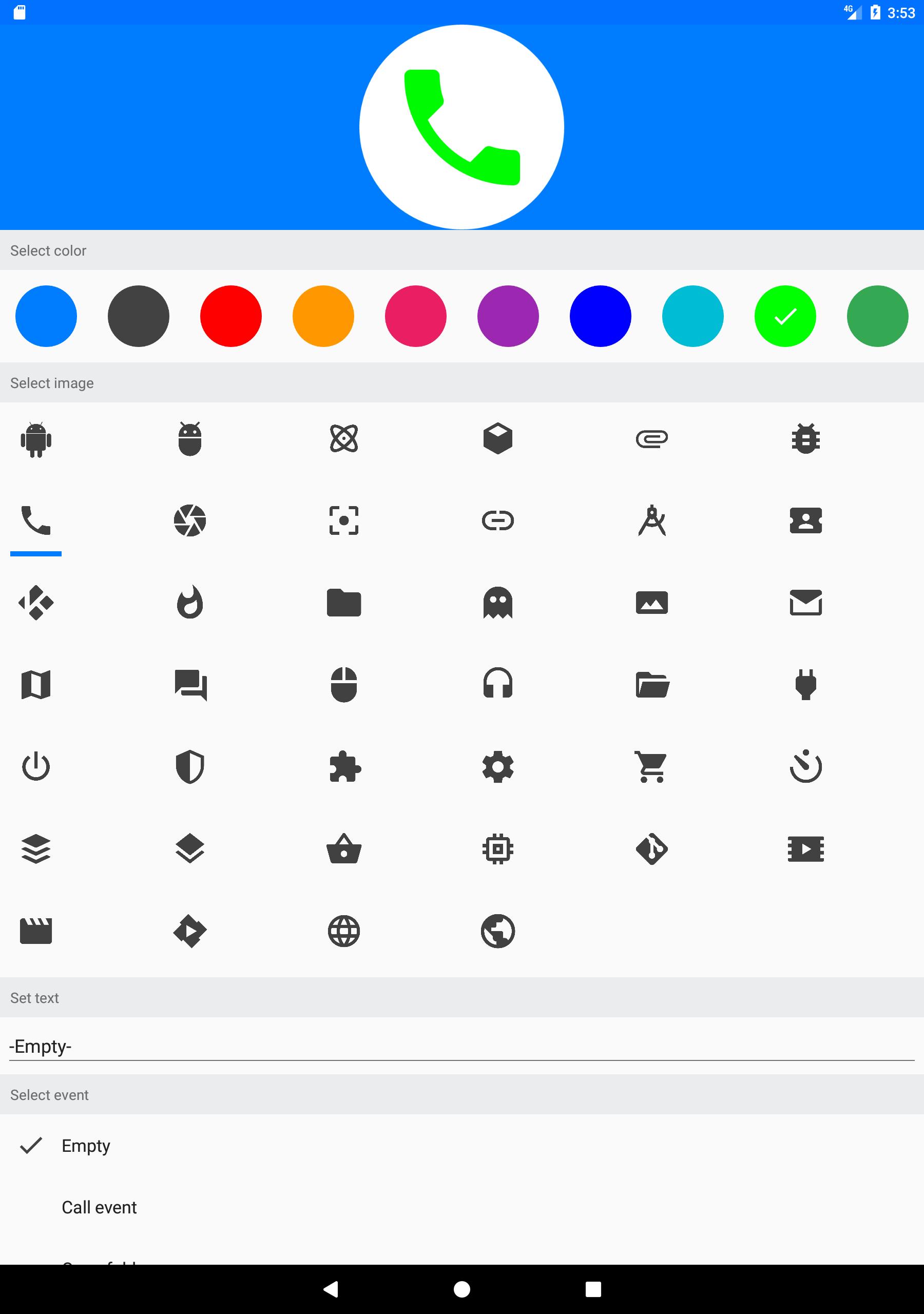Choose the dark gray color swatch
Image resolution: width=924 pixels, height=1314 pixels.
[139, 316]
